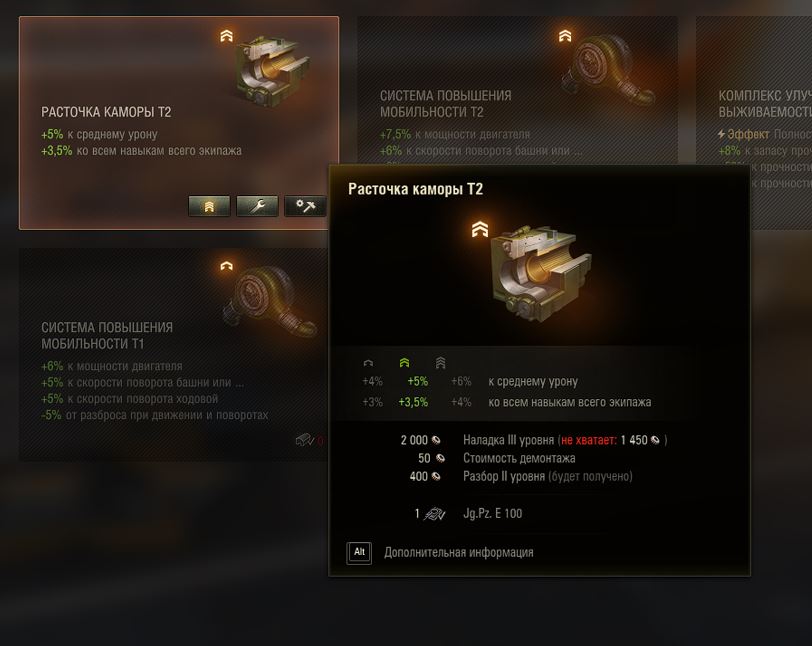Select the Система повышения мобильности T1 card
The height and width of the screenshot is (646, 812).
coord(174,354)
